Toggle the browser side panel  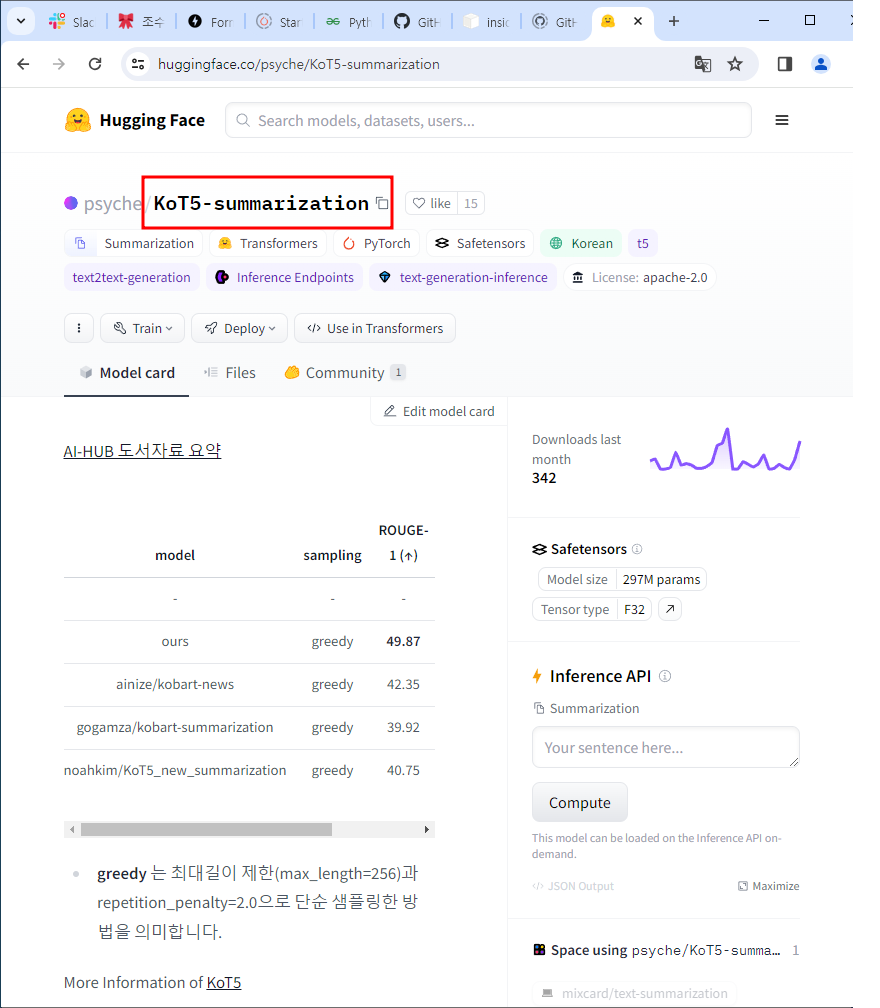coord(784,64)
